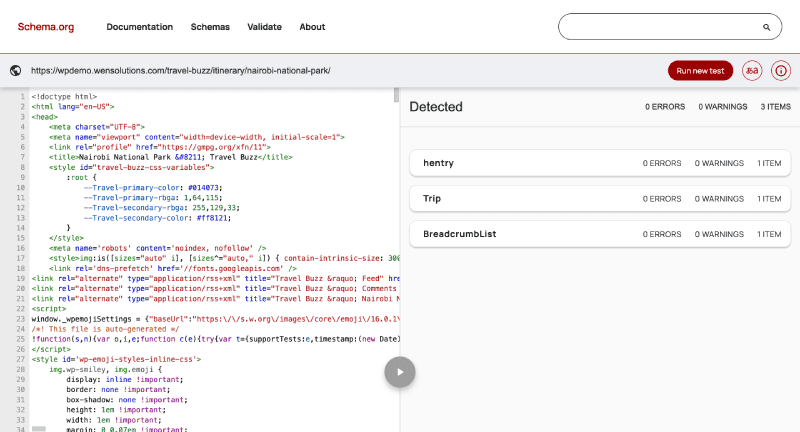Click the dns-prefetch fonts.googleapis.com line

coord(173,268)
